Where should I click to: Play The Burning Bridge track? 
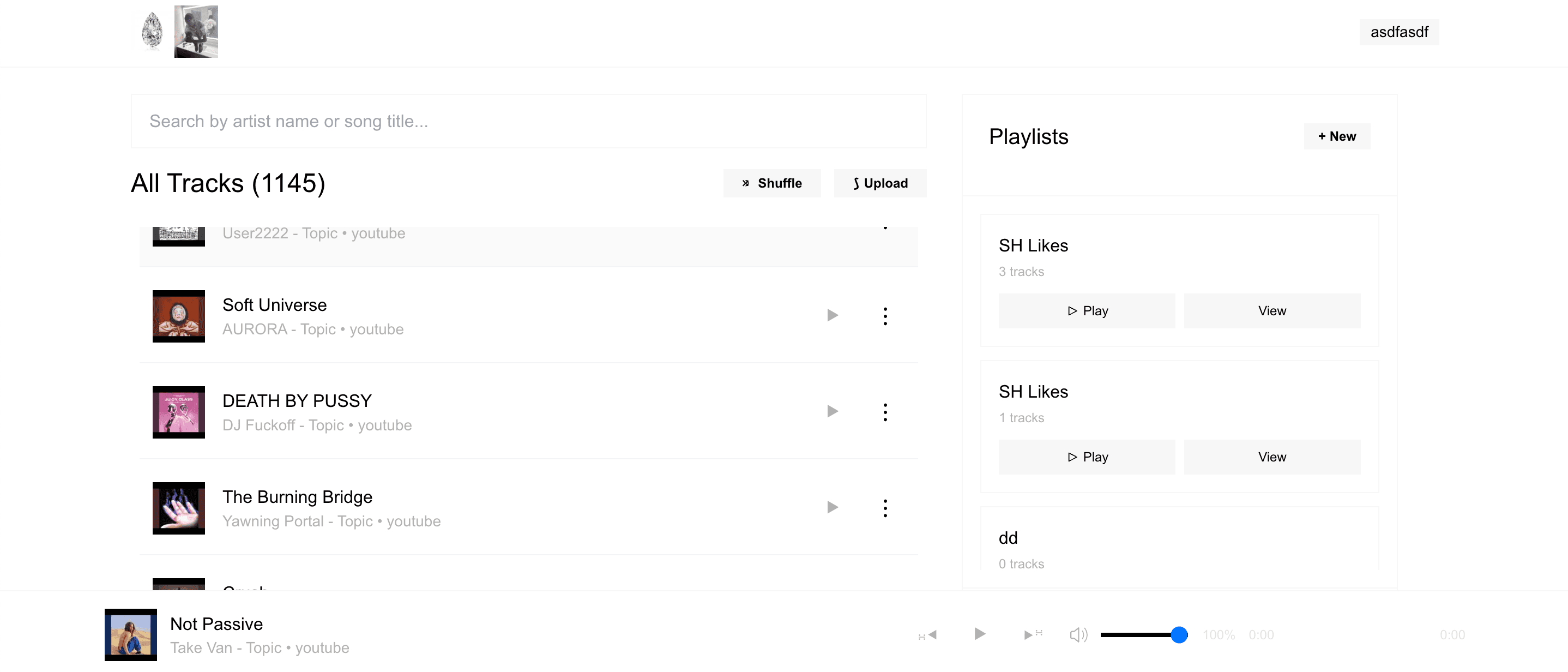pos(832,507)
